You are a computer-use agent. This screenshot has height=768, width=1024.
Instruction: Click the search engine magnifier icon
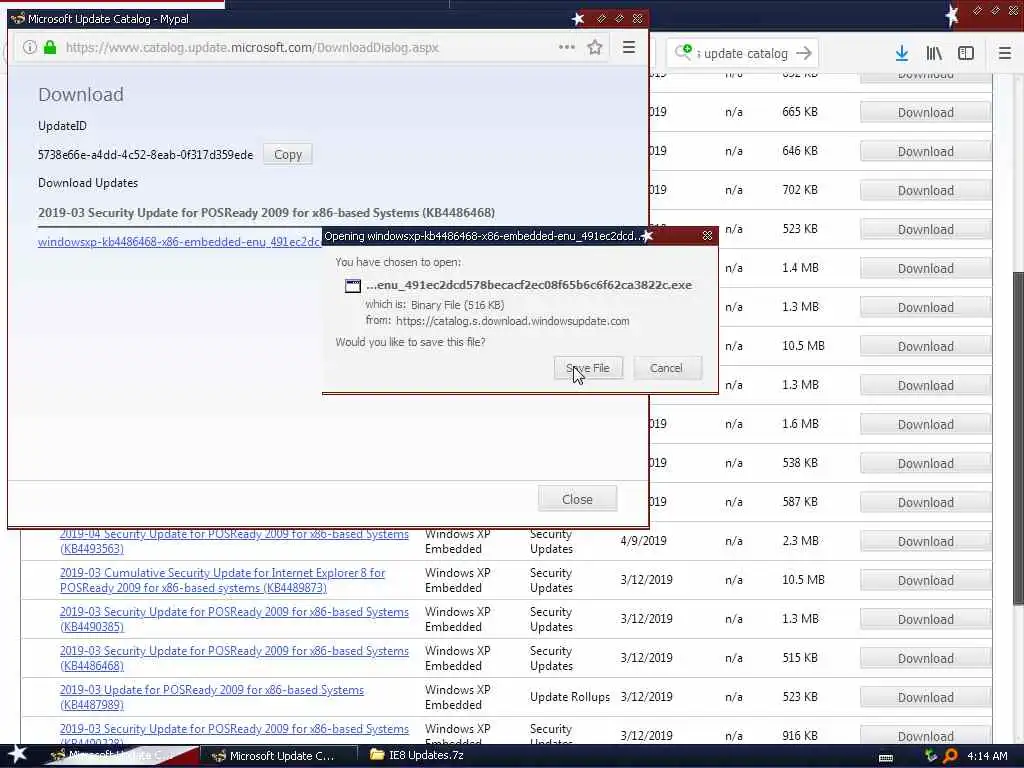click(683, 52)
